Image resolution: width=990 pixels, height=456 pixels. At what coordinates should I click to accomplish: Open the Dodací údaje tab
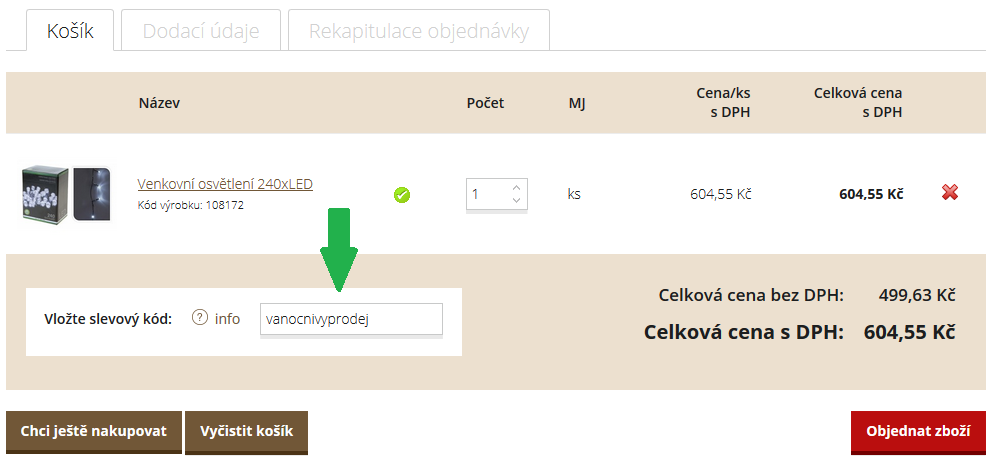click(201, 31)
